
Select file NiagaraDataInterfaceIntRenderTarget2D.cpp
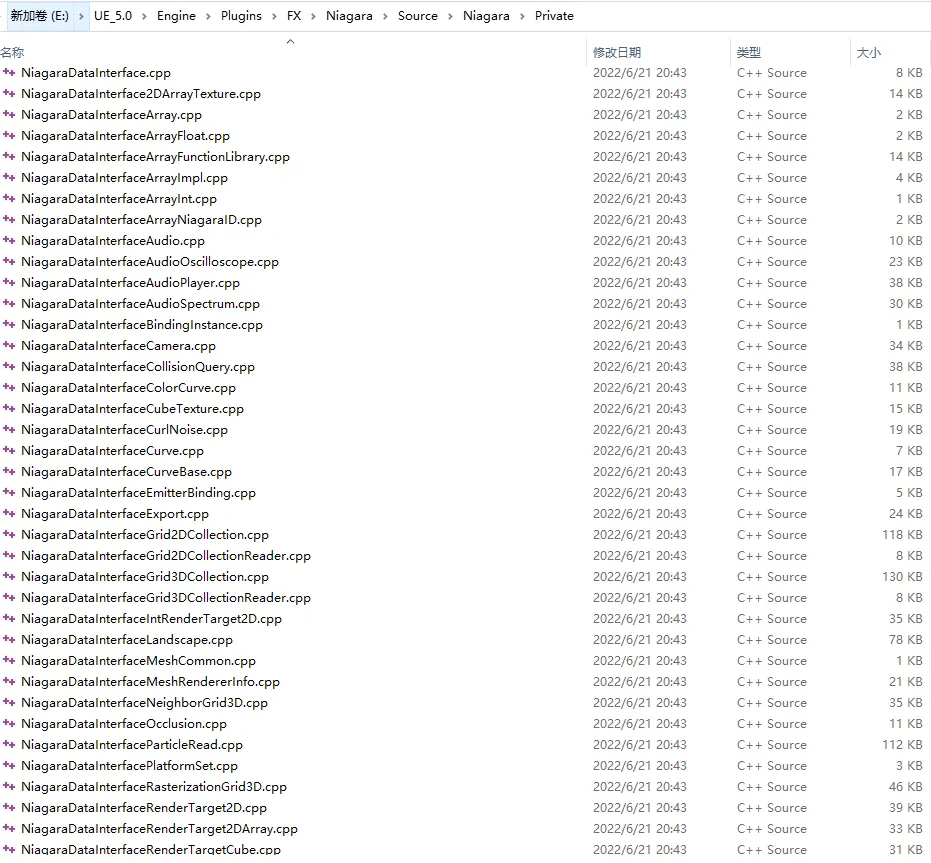tap(151, 618)
